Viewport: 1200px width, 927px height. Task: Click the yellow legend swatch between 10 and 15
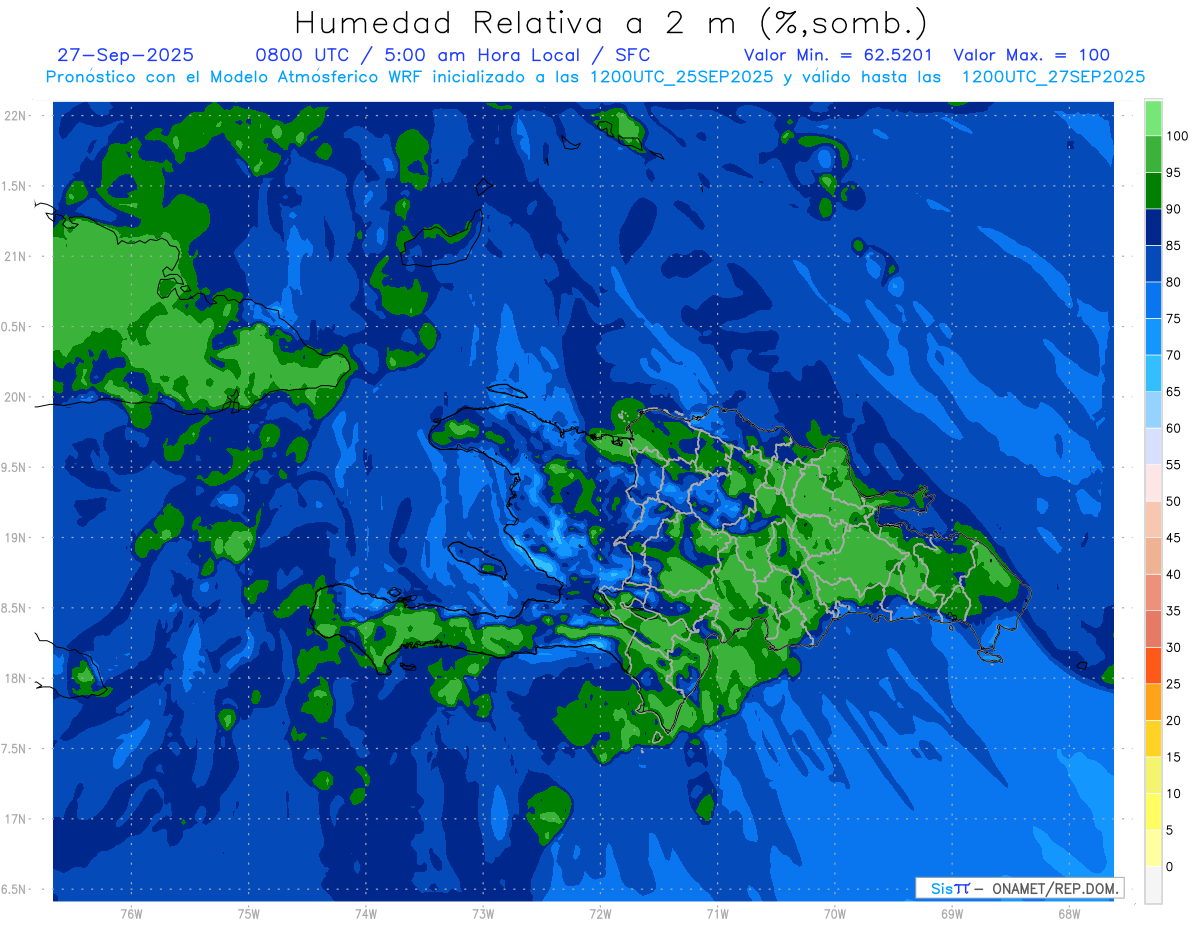pos(1153,775)
